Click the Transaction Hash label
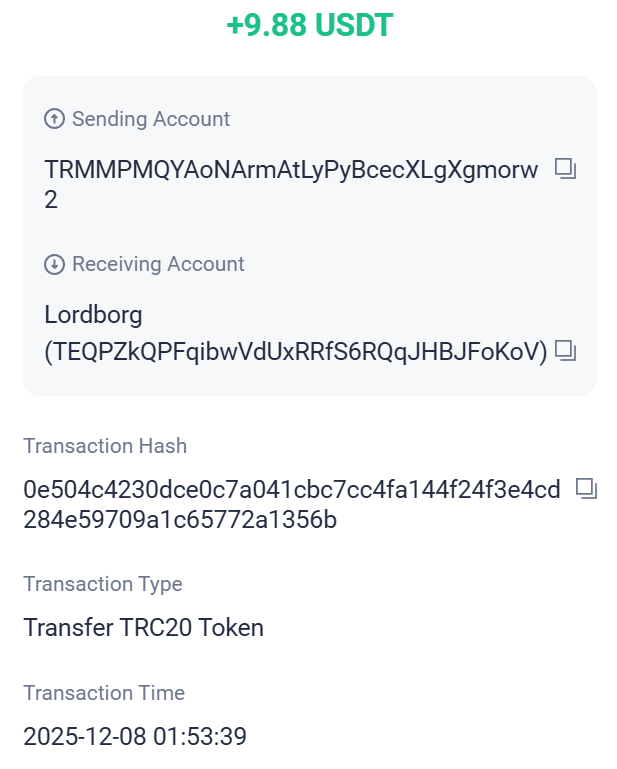 tap(105, 446)
